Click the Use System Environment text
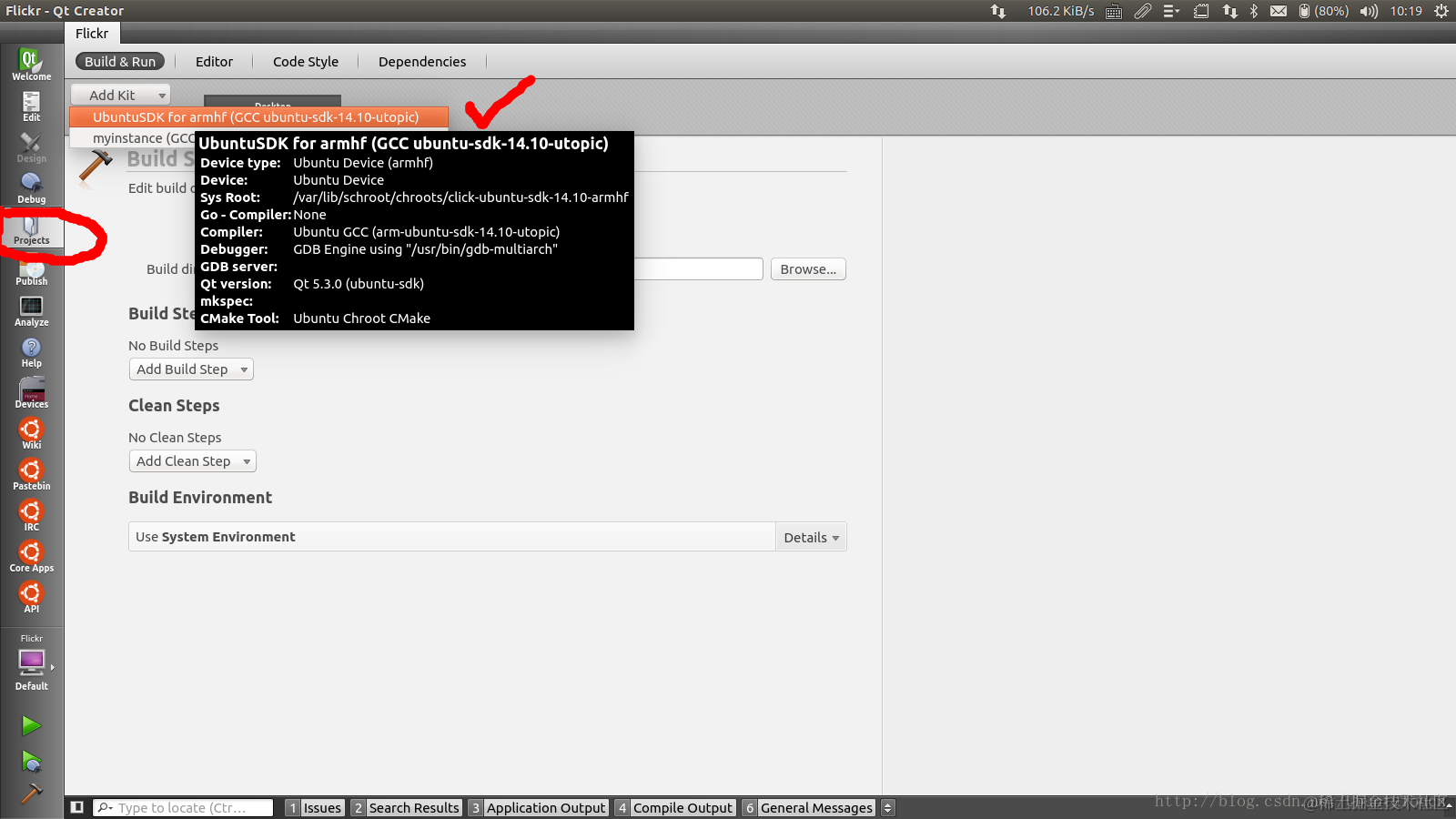Screen dimensions: 1456x819 tap(216, 537)
